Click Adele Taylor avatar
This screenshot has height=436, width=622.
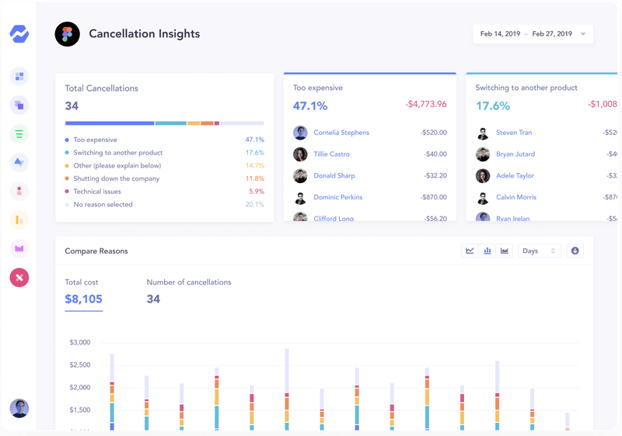tap(483, 176)
